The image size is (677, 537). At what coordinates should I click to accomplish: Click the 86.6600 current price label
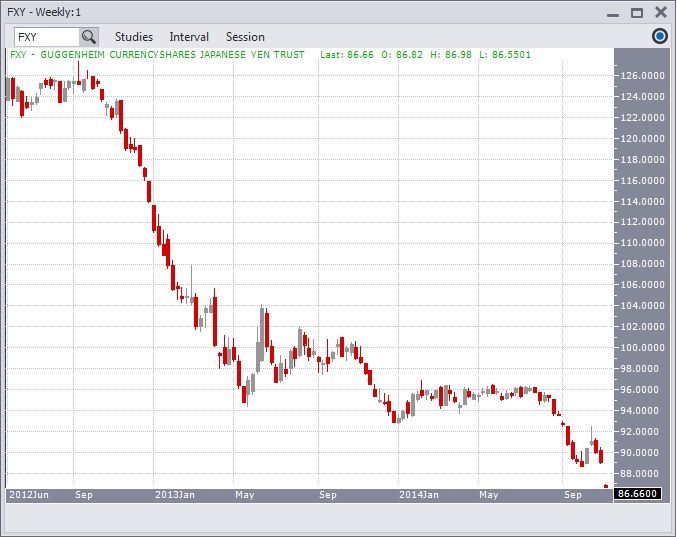(637, 493)
